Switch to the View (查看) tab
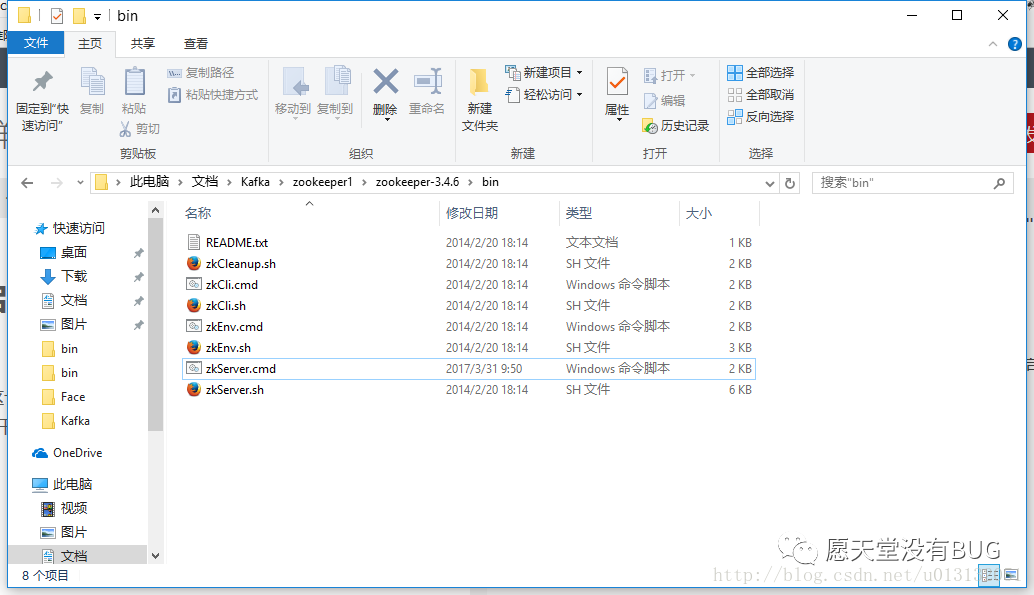This screenshot has height=595, width=1034. pos(196,44)
